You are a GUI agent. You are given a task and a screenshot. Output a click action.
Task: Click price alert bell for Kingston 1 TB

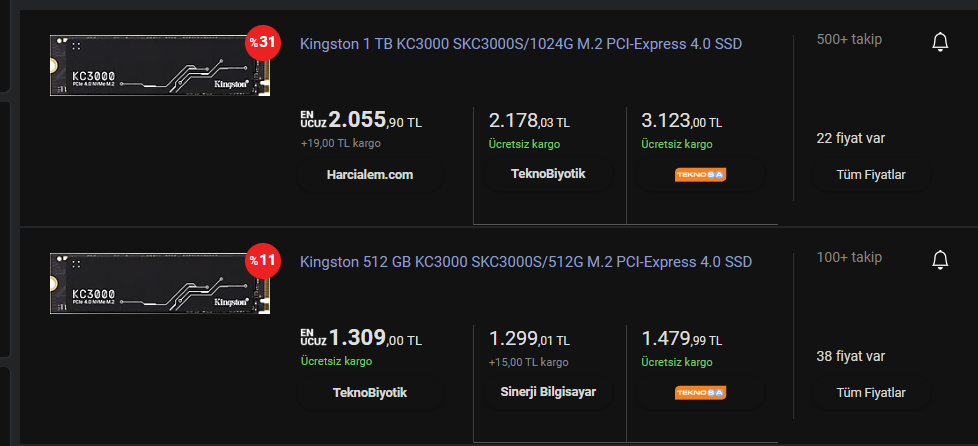(940, 42)
